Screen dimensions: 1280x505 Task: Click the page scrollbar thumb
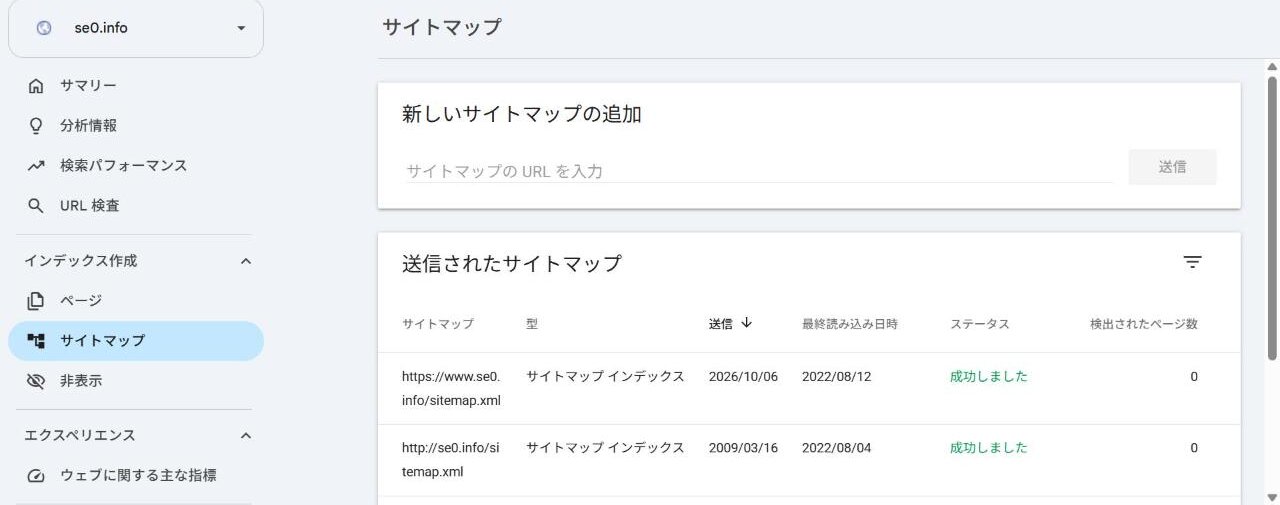coord(1272,220)
